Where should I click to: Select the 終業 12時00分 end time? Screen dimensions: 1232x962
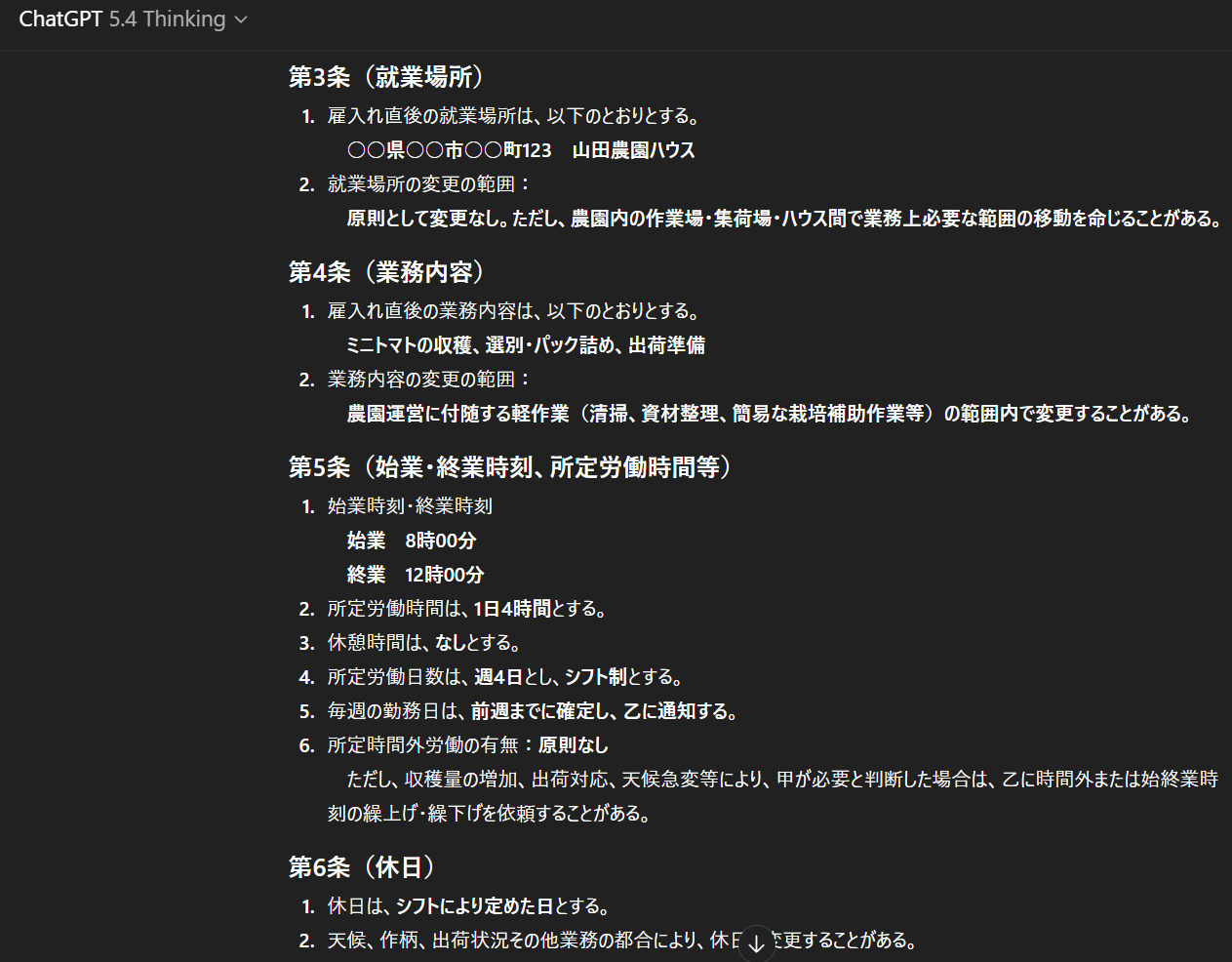[x=417, y=575]
